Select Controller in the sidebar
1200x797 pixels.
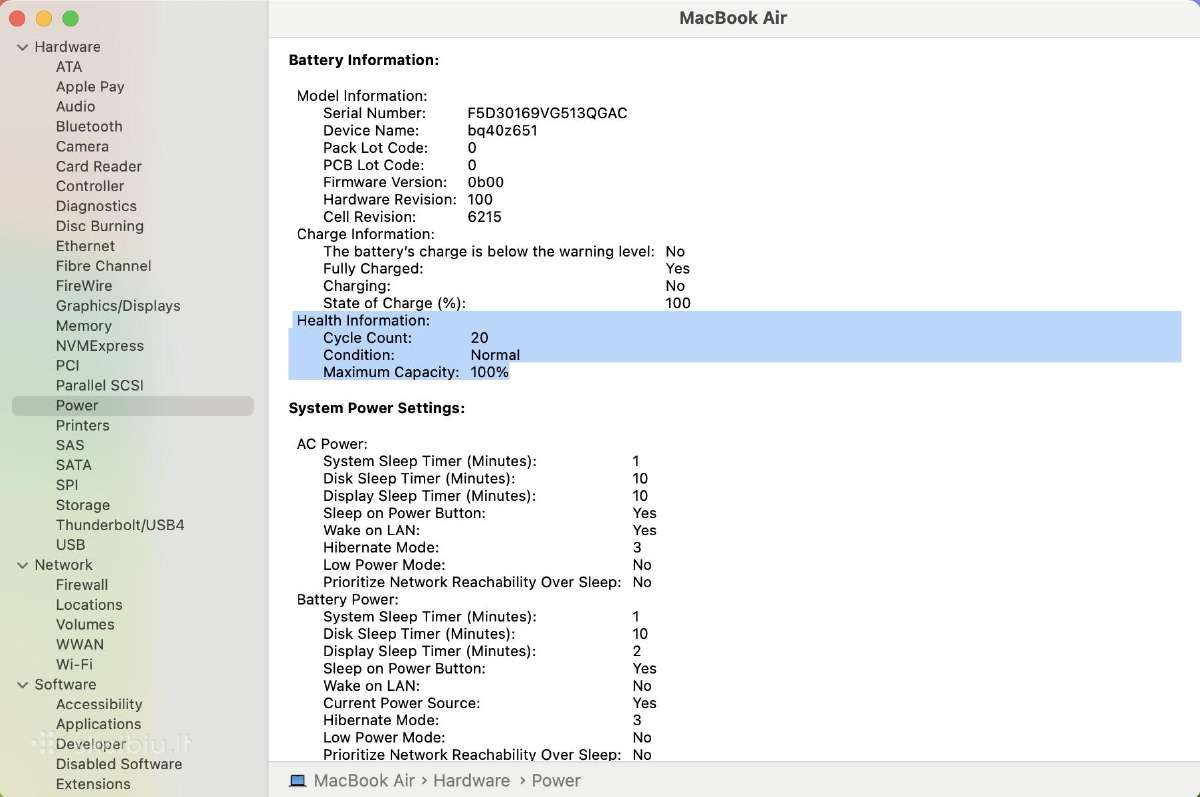tap(90, 187)
